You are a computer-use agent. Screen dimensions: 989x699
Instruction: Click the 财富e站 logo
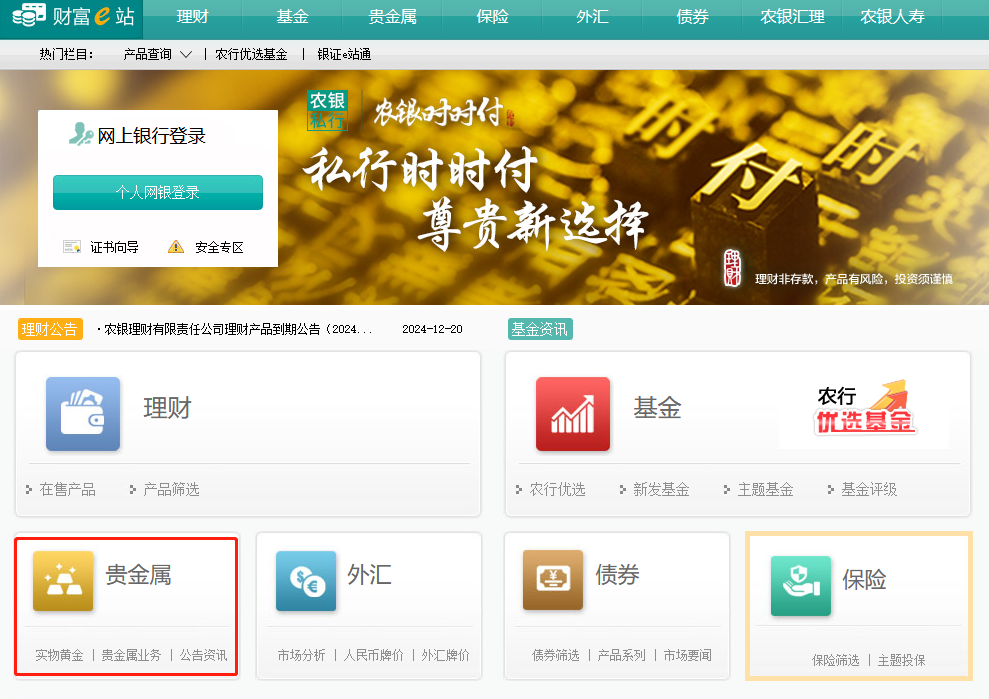click(x=72, y=15)
